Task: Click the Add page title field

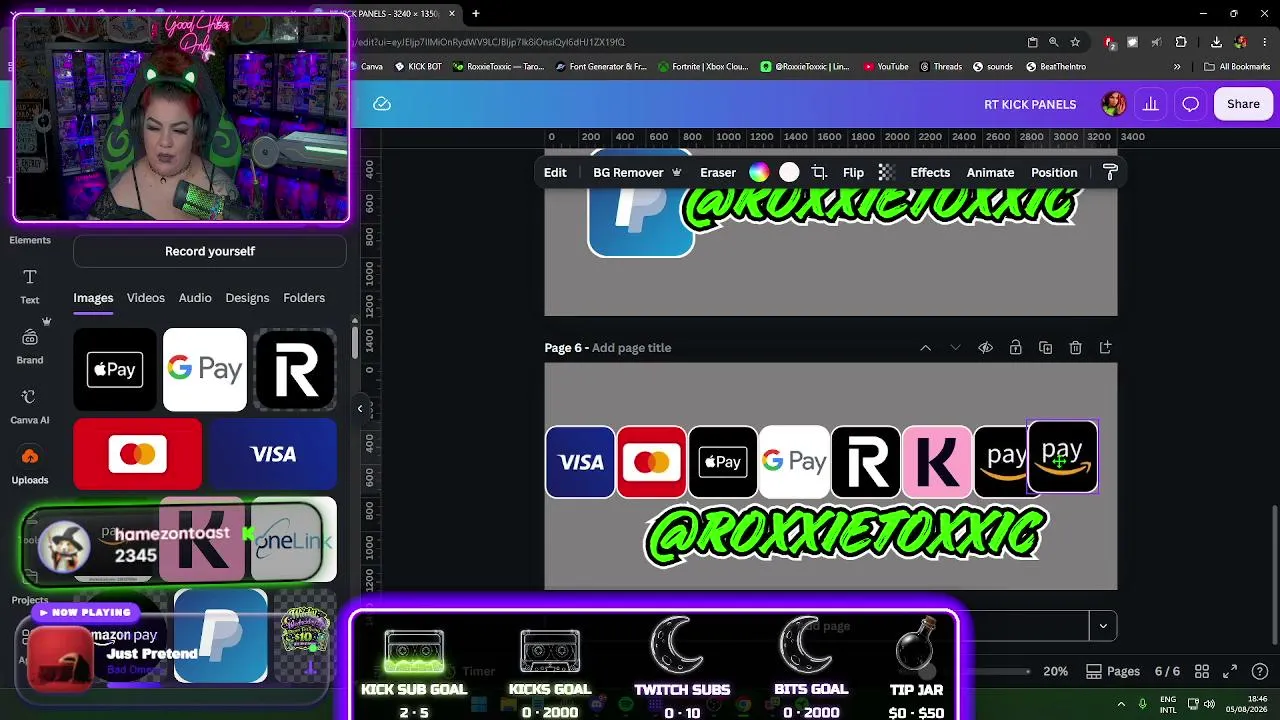Action: [631, 348]
